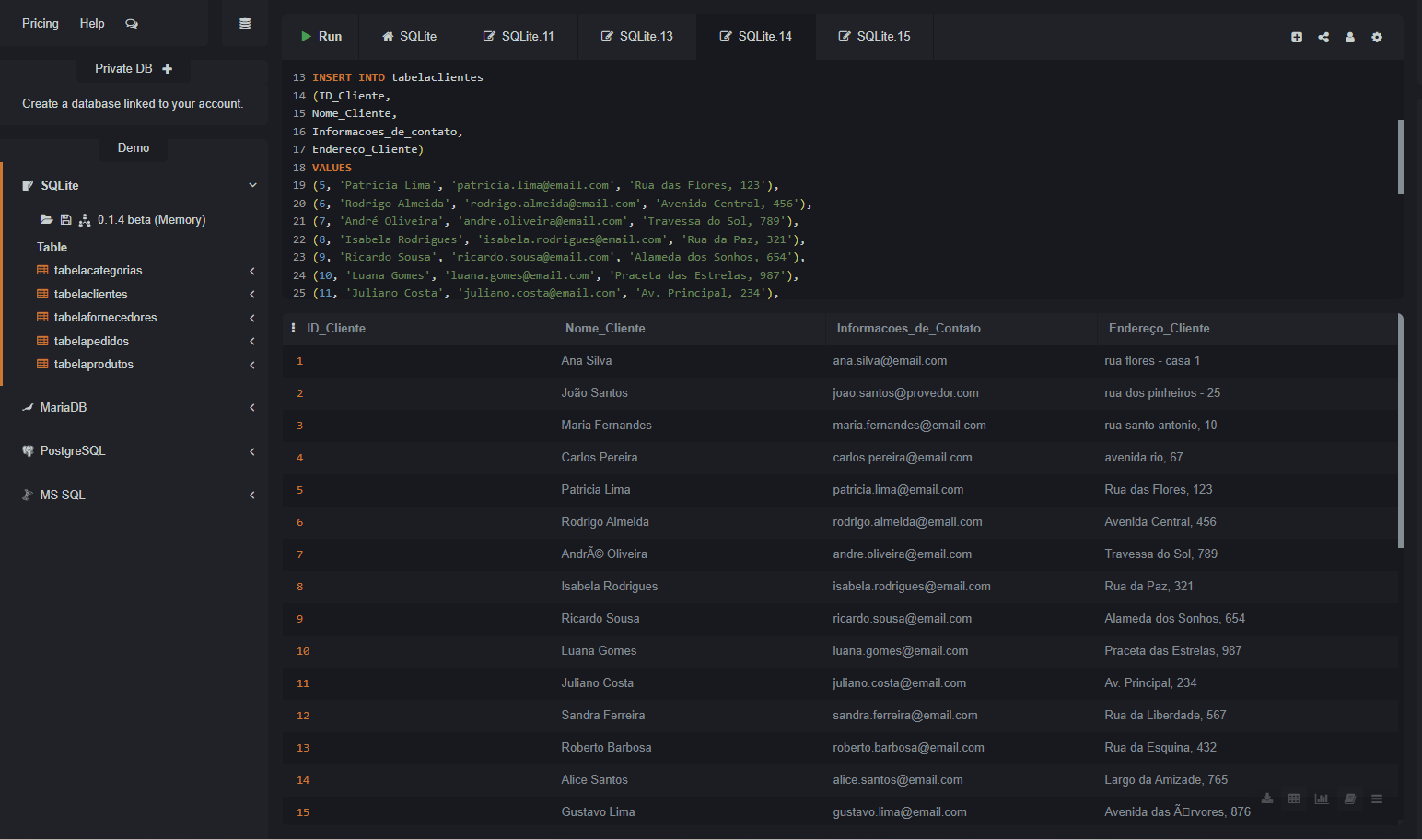The image size is (1422, 840).
Task: Switch to the SQLite.13 tab
Action: click(637, 37)
